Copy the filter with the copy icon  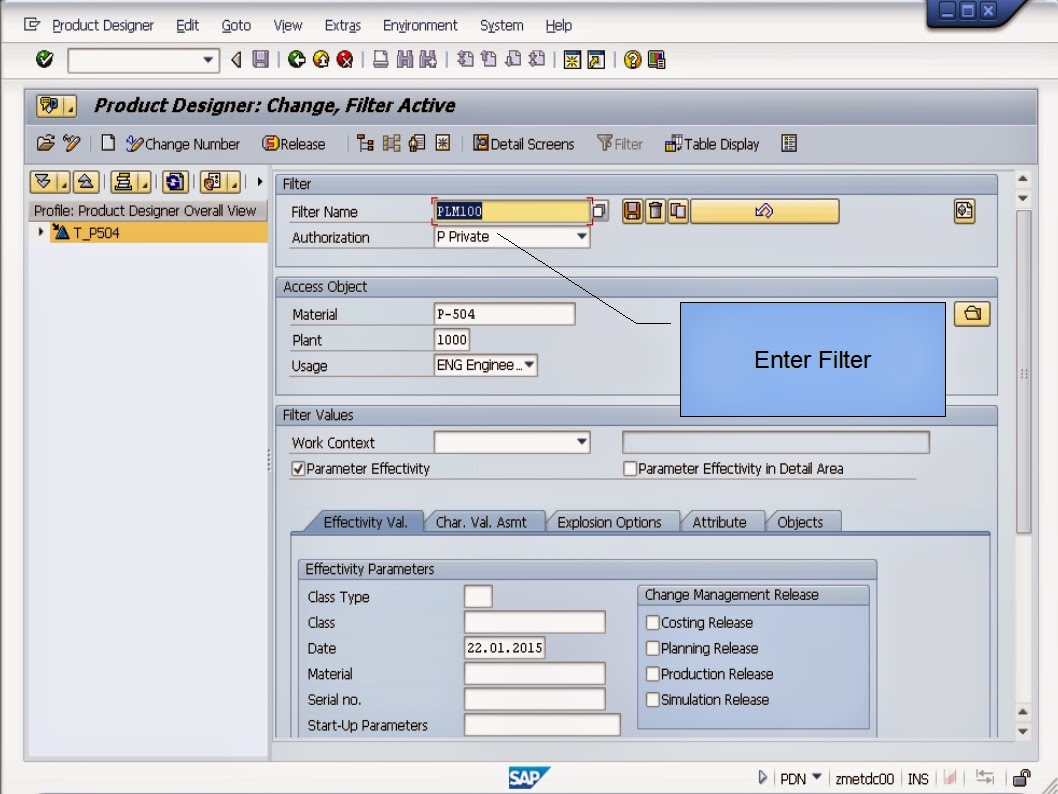tap(680, 211)
